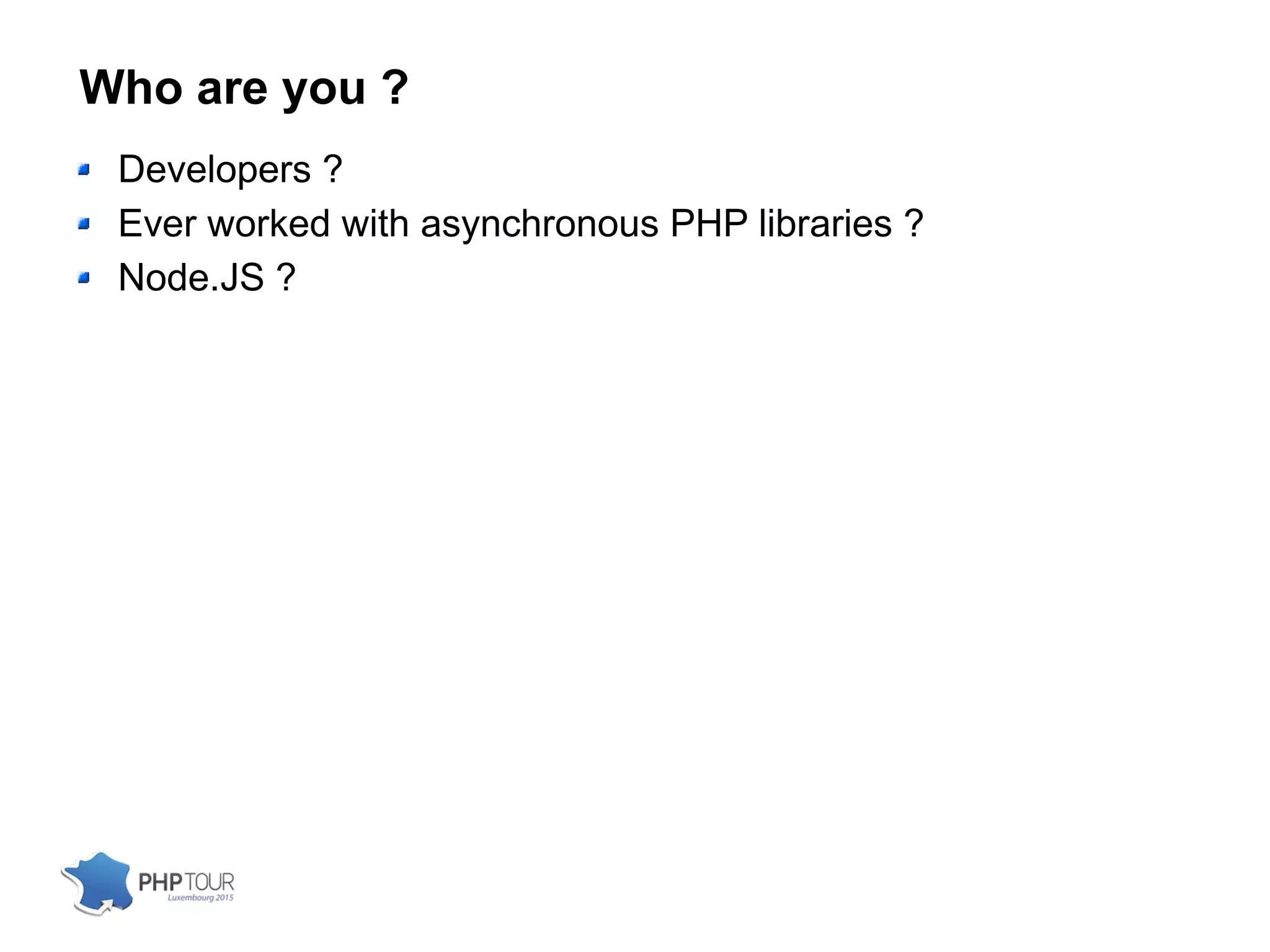The height and width of the screenshot is (952, 1270).
Task: Select the slide title Who are you
Action: tap(244, 87)
